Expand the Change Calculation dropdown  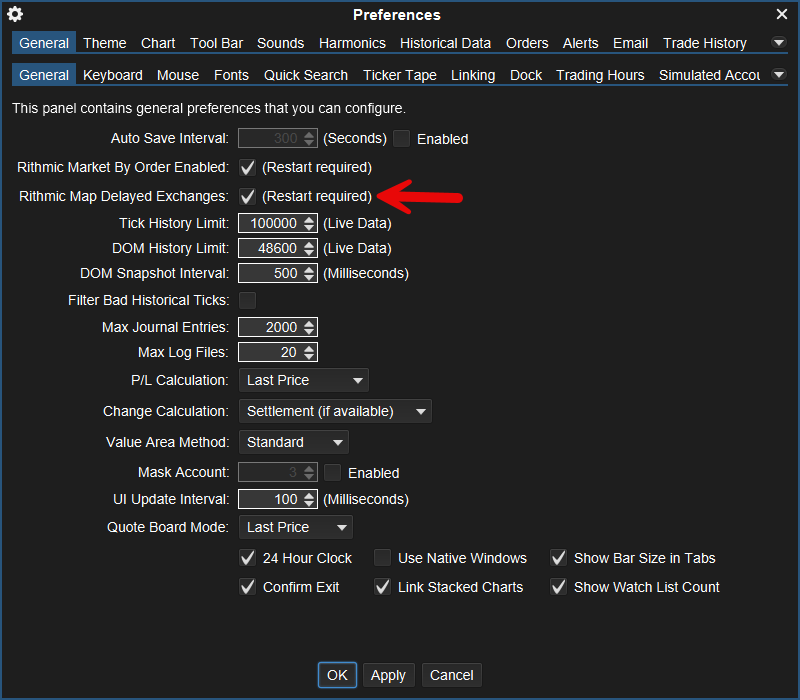tap(335, 411)
